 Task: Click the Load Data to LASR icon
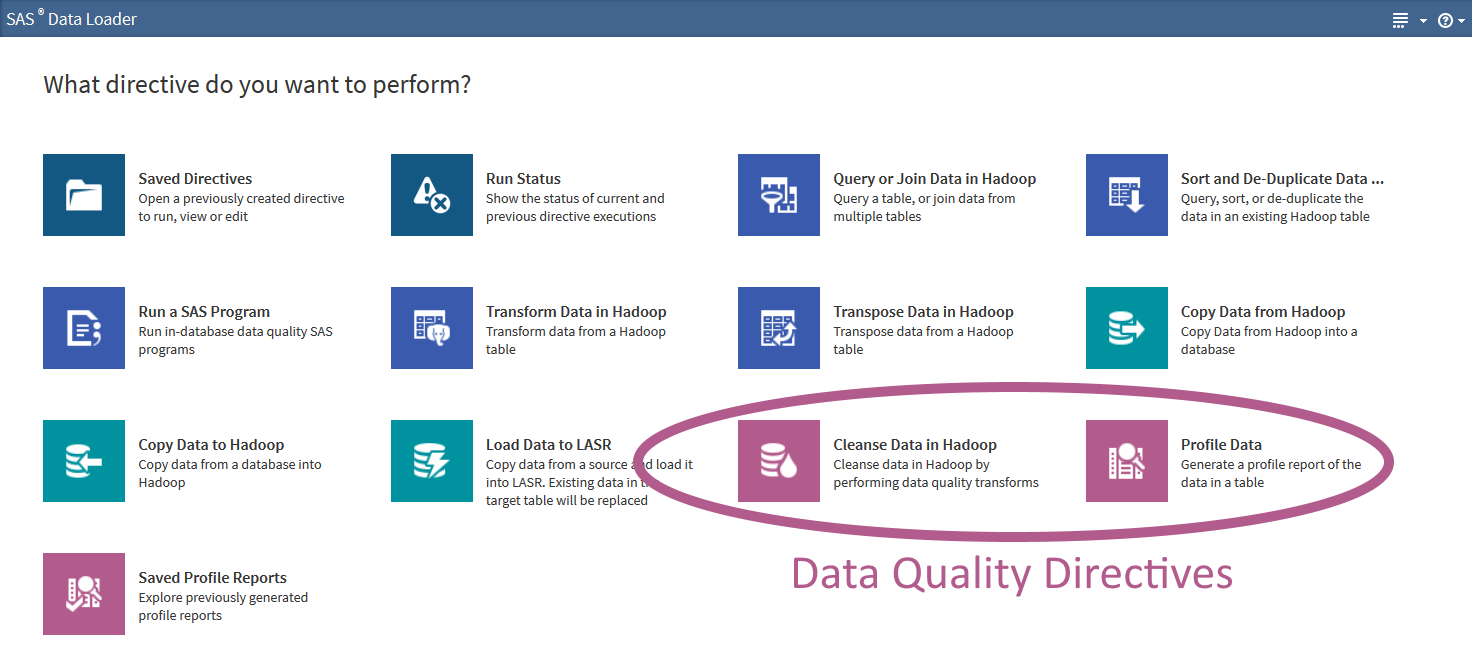pos(431,461)
